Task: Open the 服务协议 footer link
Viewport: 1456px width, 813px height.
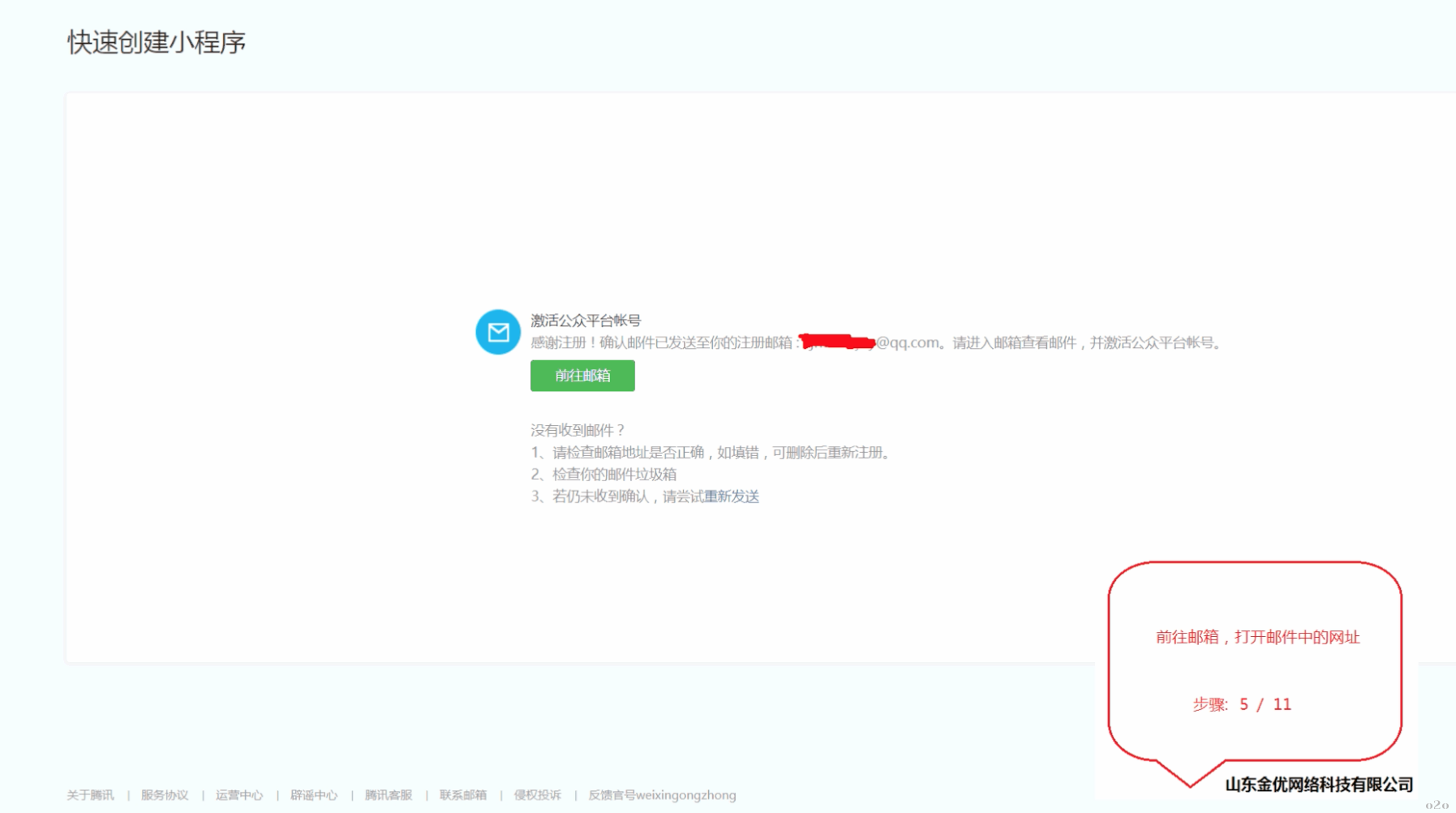Action: point(165,795)
